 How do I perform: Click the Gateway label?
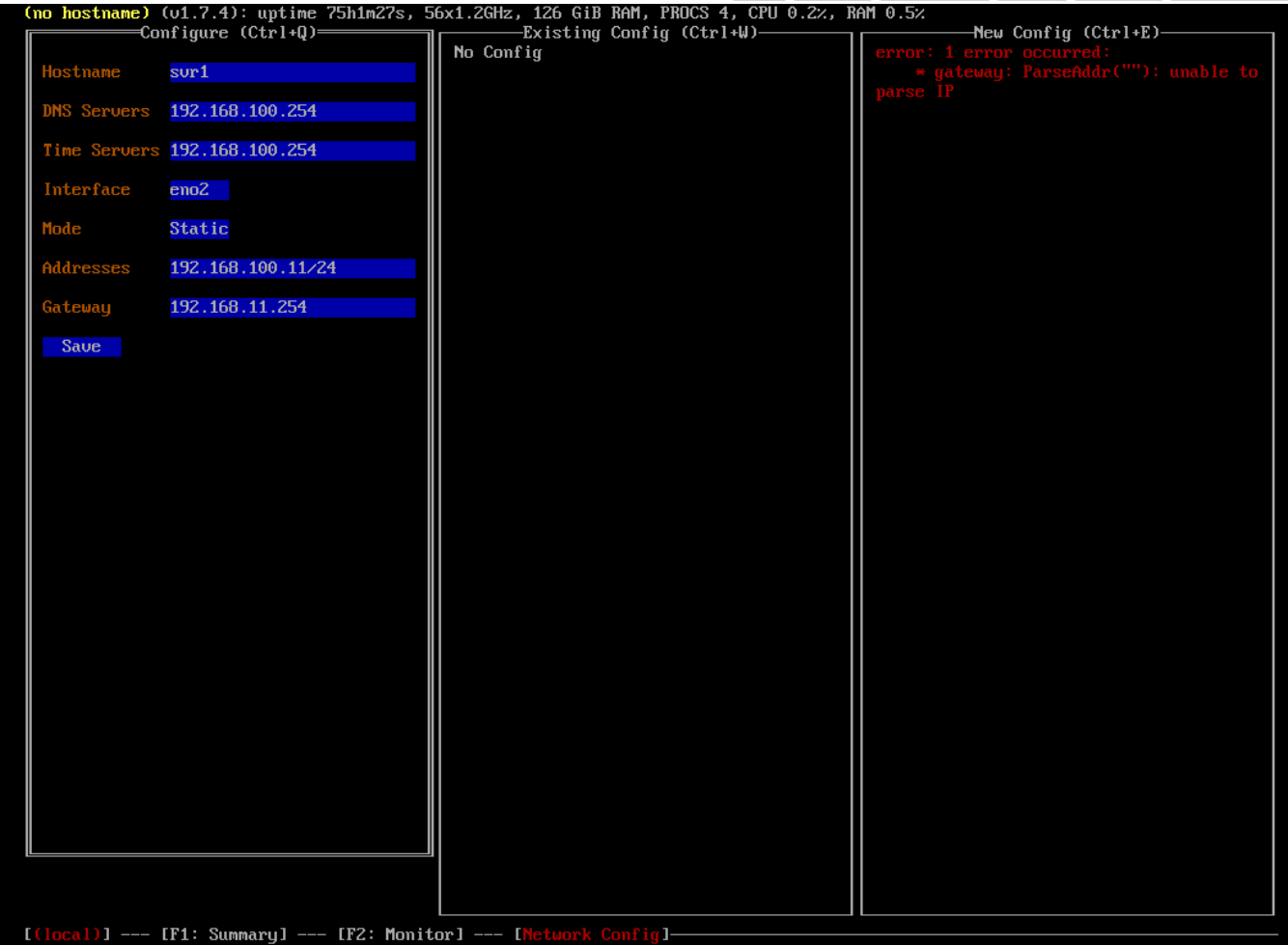76,308
